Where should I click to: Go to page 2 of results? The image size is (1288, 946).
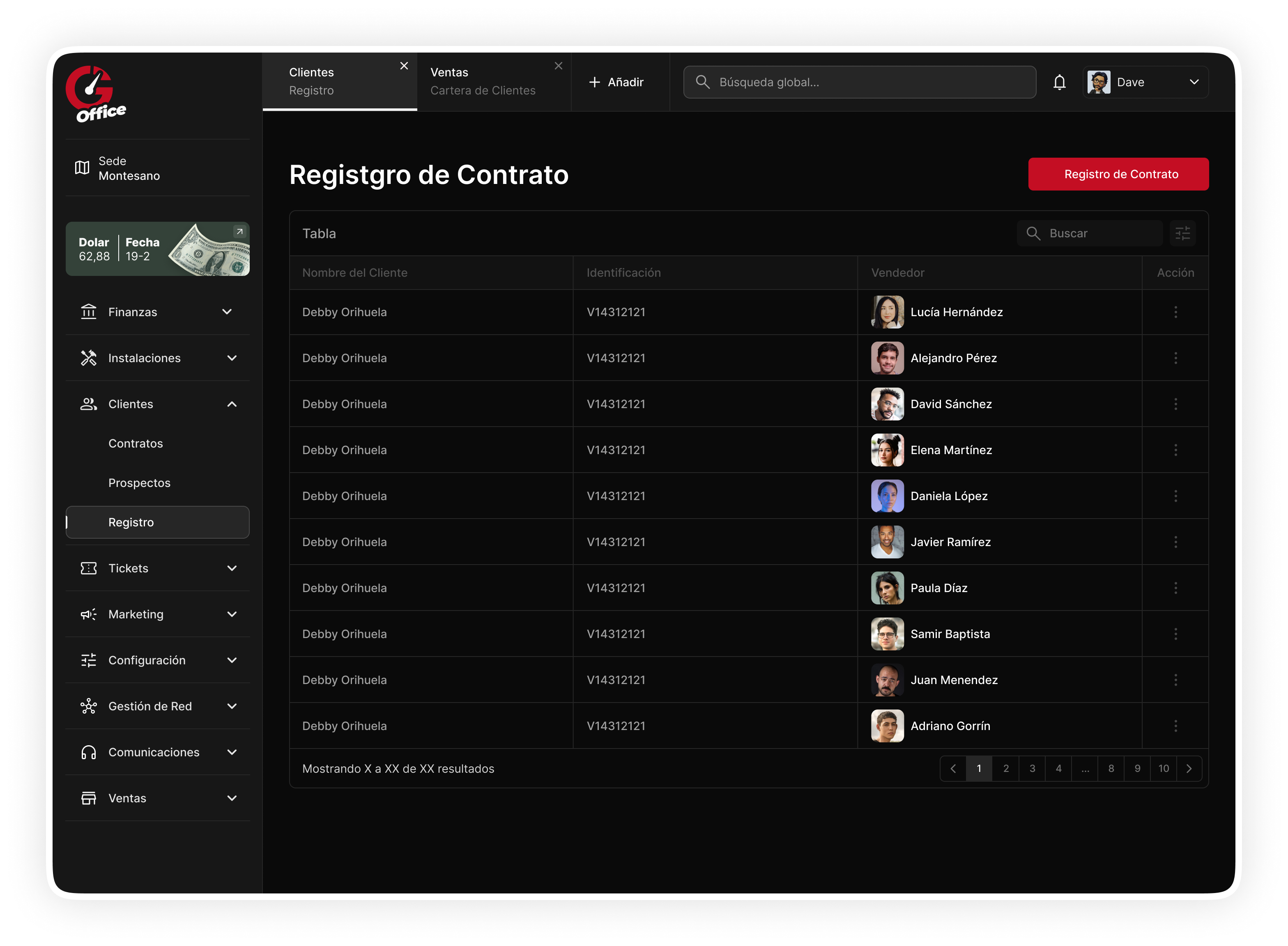point(1006,769)
